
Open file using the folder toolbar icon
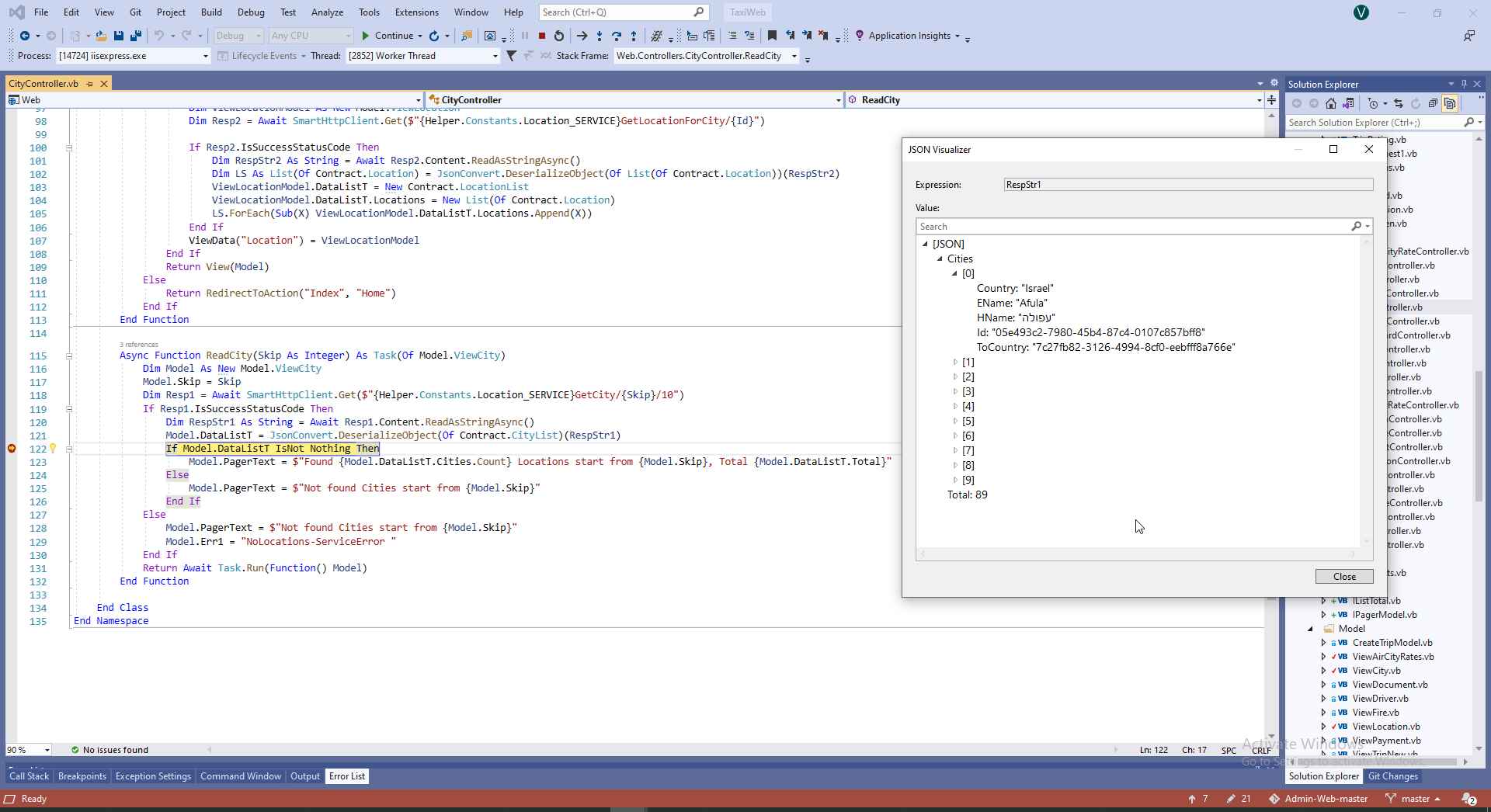tap(101, 36)
